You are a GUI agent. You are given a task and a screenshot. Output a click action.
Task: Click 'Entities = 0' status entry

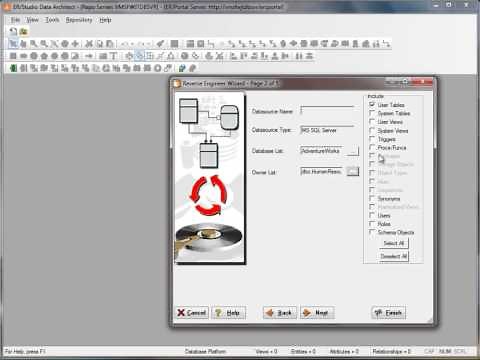click(303, 351)
